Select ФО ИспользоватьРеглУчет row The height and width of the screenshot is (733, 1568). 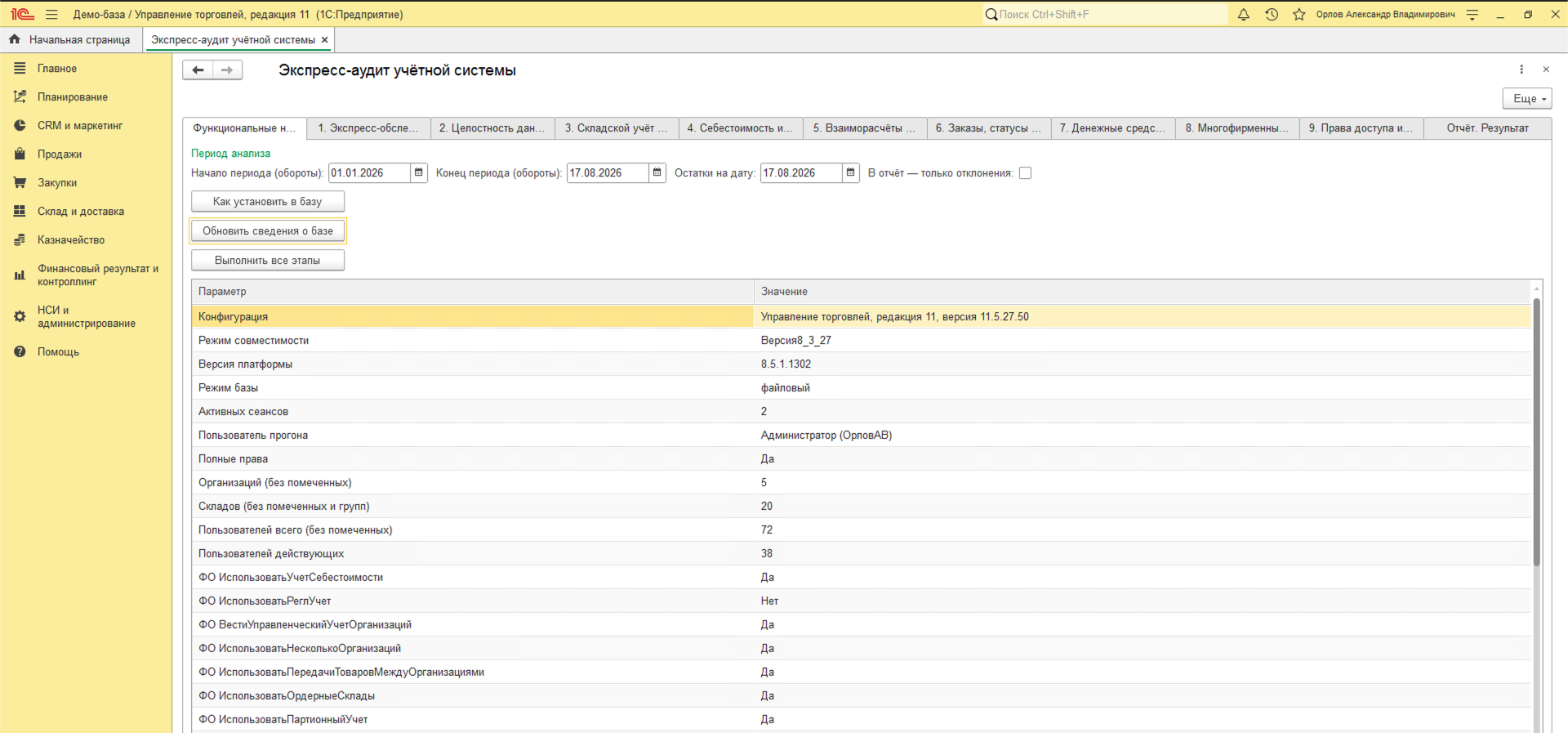tap(861, 601)
